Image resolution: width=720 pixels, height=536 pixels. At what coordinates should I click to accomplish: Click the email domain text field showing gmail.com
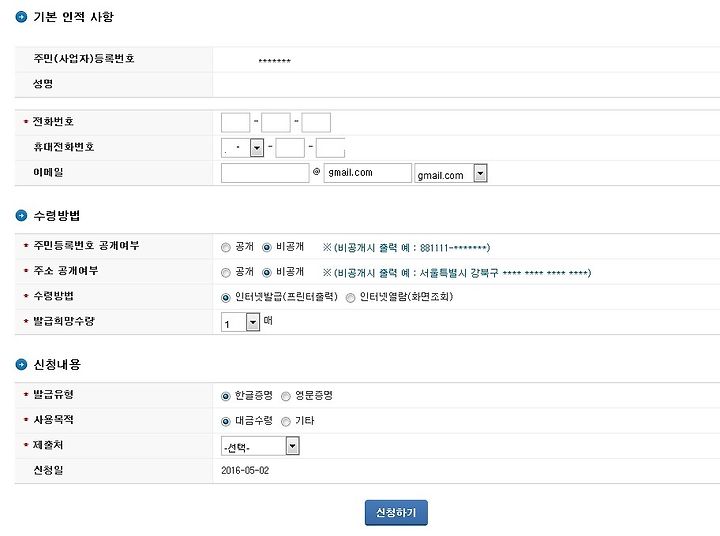(367, 173)
